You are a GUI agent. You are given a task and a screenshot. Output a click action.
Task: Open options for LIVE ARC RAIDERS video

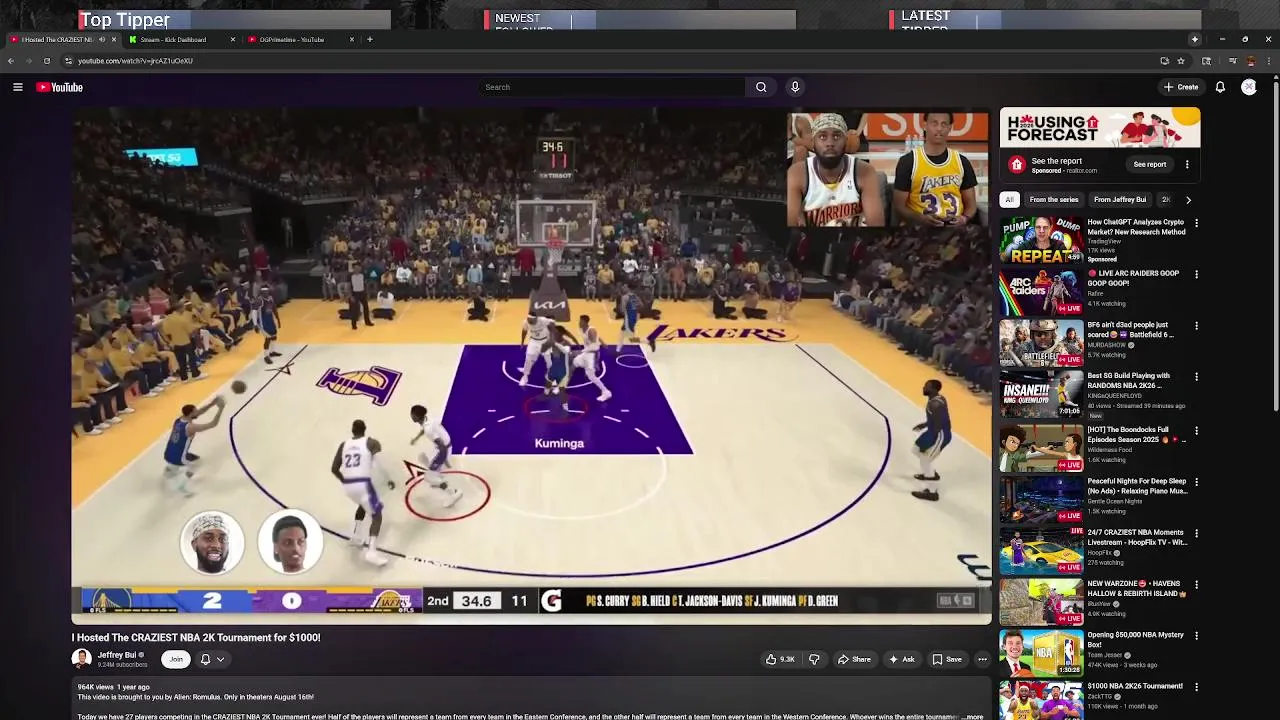(1196, 274)
